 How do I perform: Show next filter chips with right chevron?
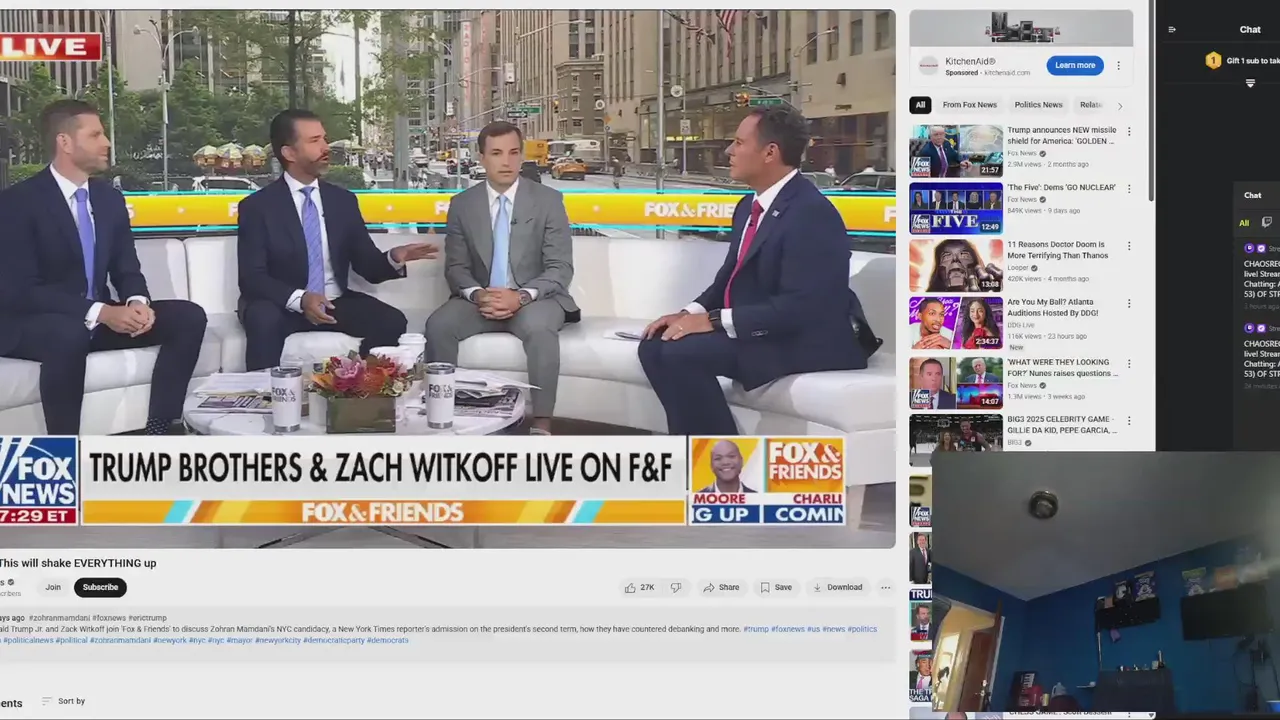1120,106
